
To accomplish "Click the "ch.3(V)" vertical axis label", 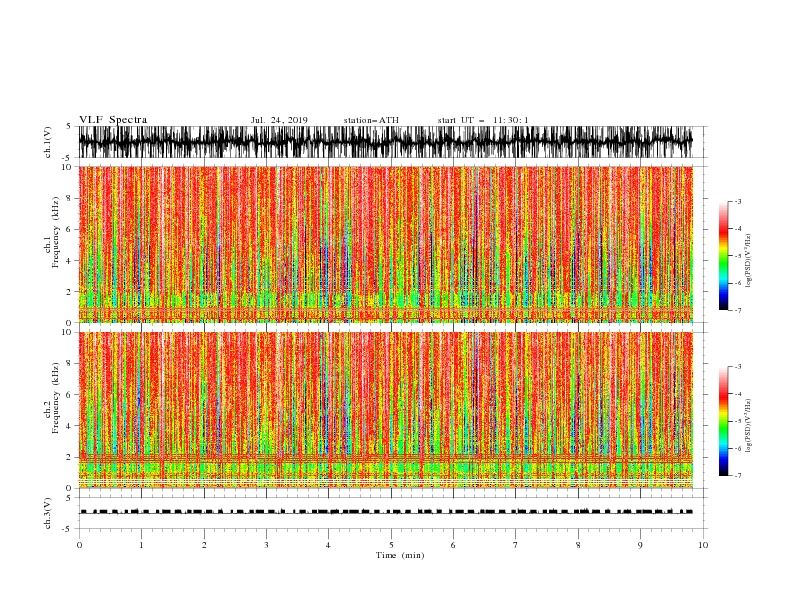I will click(x=48, y=513).
